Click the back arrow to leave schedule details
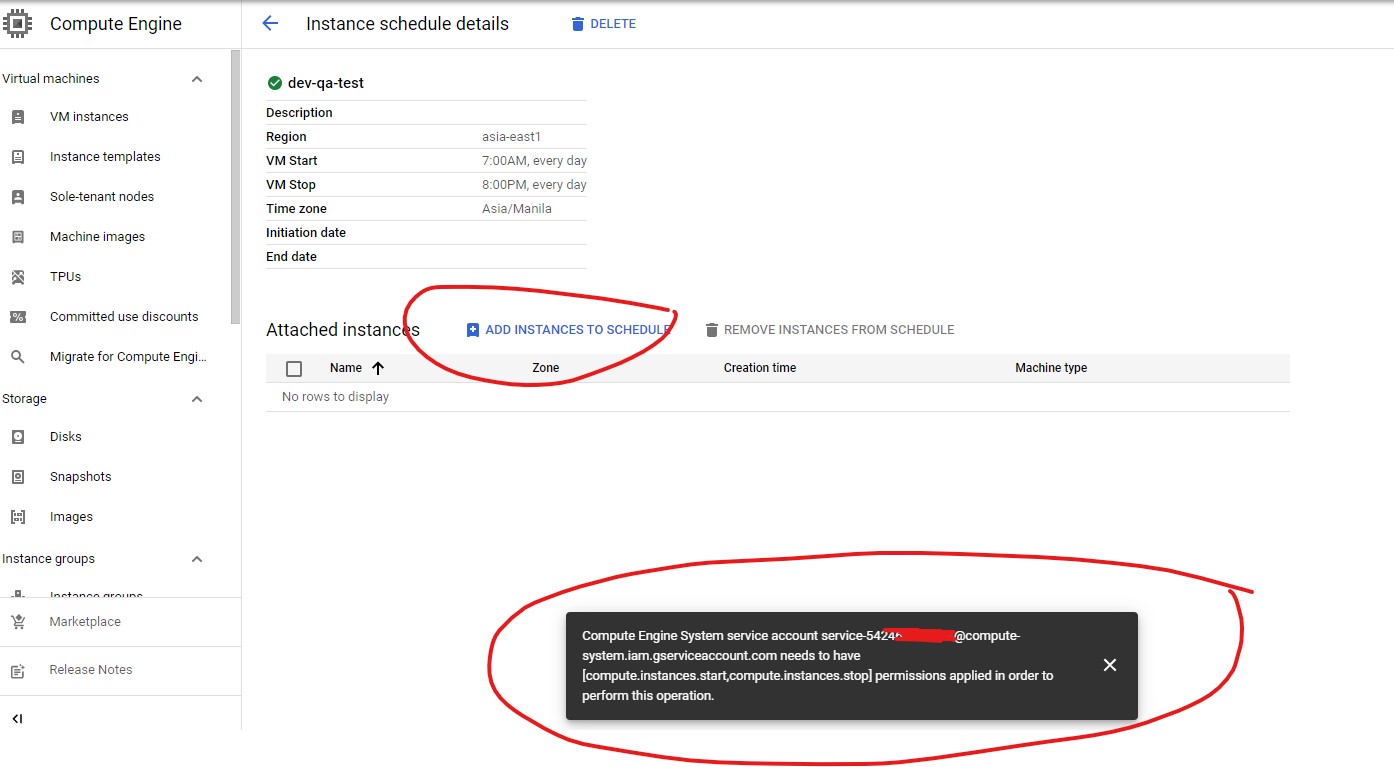The width and height of the screenshot is (1394, 767). coord(268,22)
